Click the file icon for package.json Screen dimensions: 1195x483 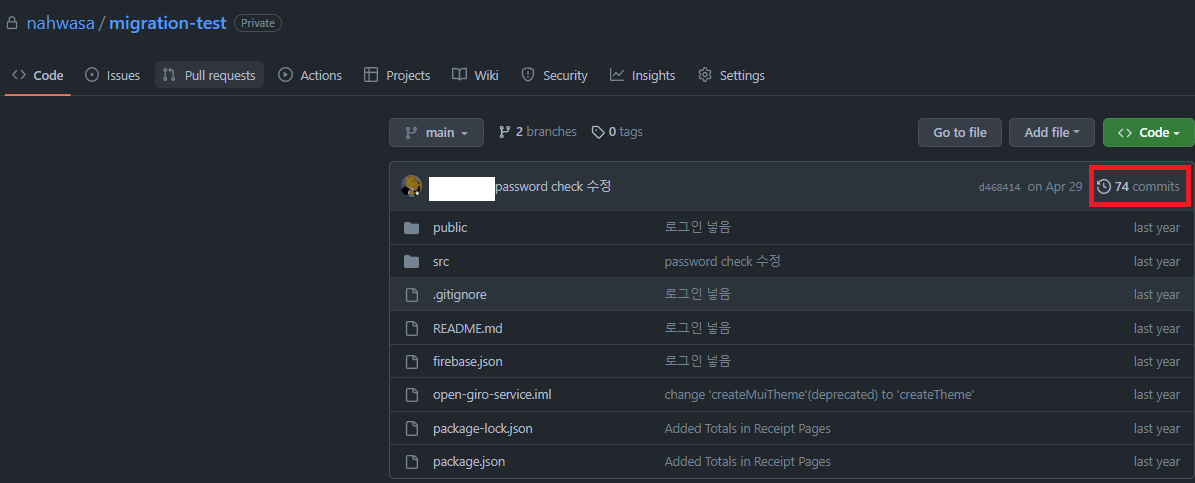pos(412,462)
